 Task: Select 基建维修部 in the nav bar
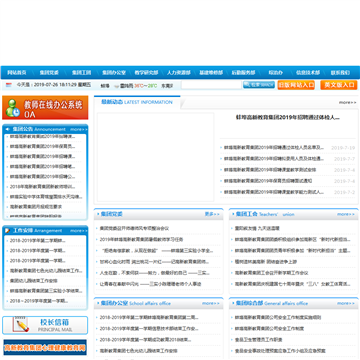tap(211, 72)
